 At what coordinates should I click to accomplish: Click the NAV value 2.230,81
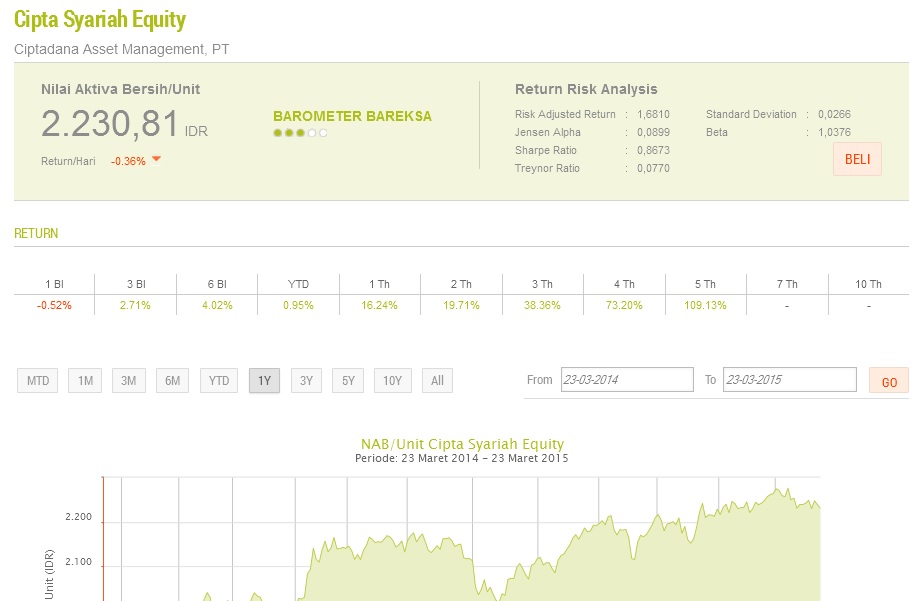click(110, 124)
